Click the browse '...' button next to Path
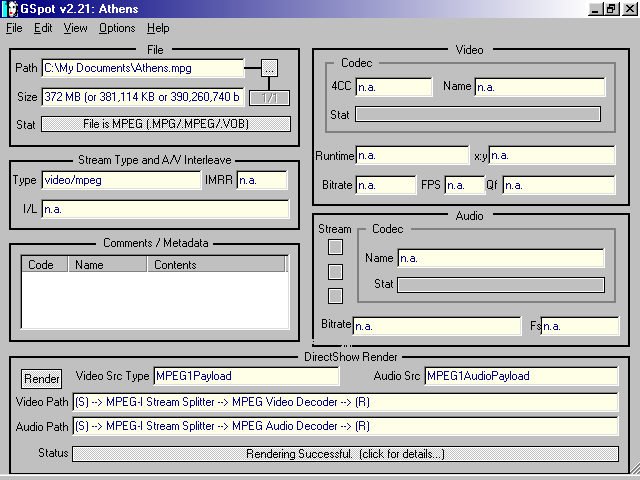Viewport: 640px width, 480px height. [x=269, y=68]
